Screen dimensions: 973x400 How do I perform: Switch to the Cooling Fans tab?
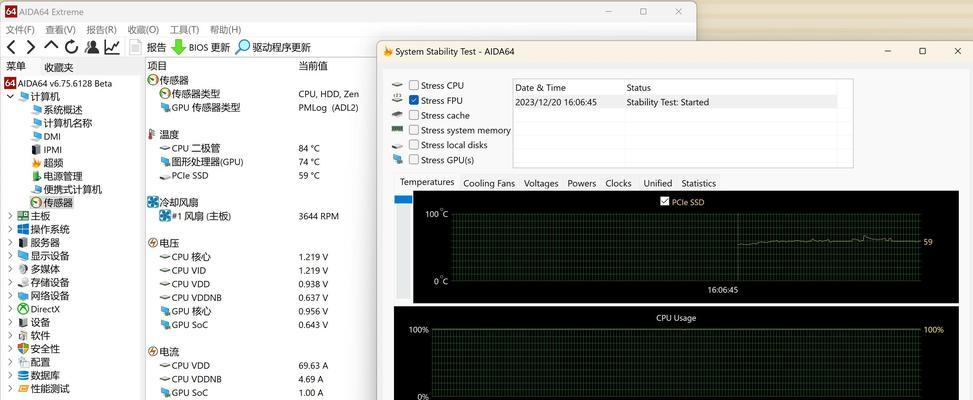[489, 184]
